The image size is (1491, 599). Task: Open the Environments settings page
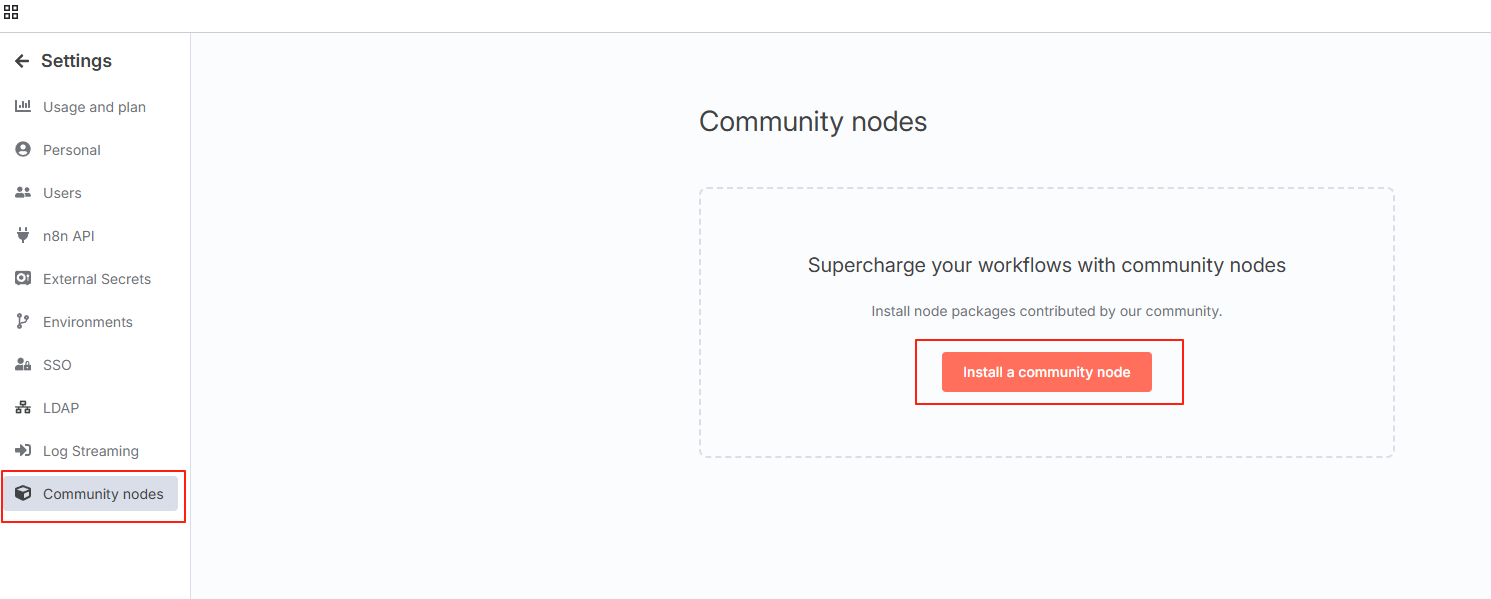(x=88, y=322)
